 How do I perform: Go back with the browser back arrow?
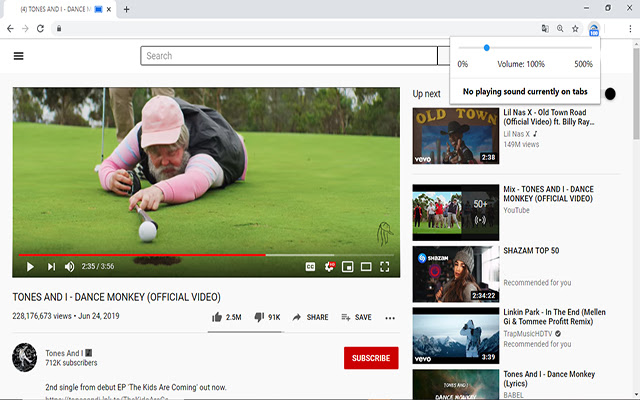click(10, 29)
